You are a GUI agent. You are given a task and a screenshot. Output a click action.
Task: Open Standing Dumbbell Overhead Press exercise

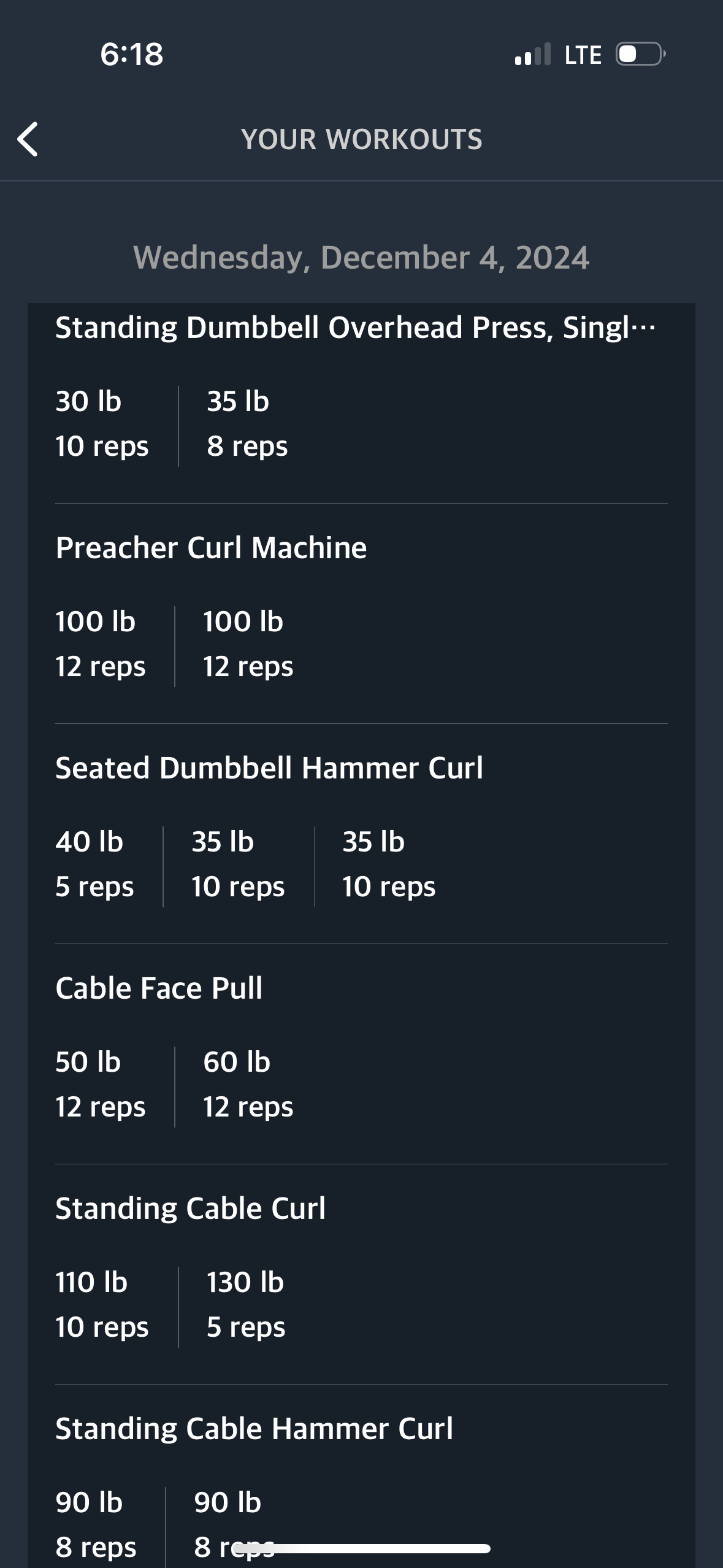(x=356, y=328)
